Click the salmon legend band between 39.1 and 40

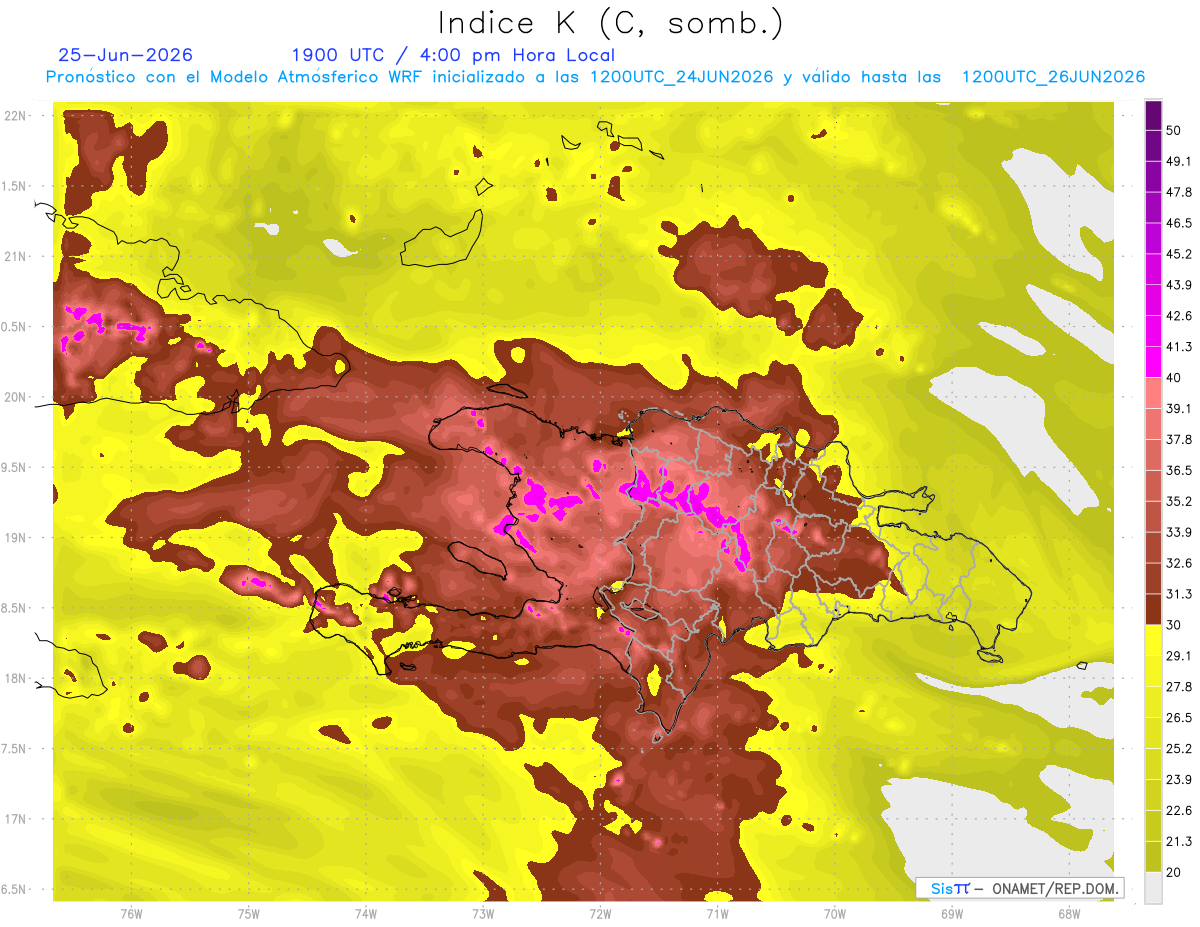coord(1153,393)
